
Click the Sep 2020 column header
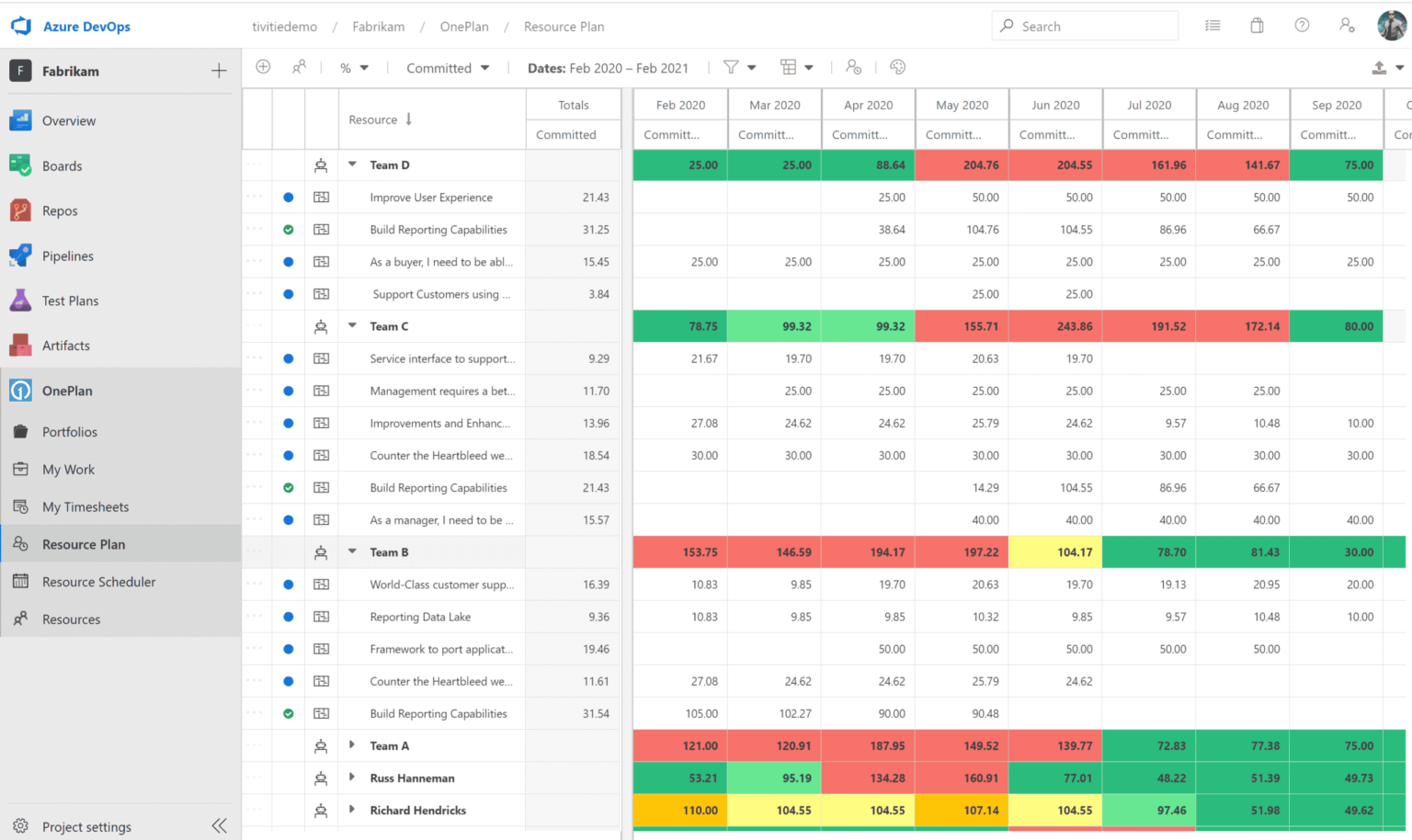click(1337, 105)
